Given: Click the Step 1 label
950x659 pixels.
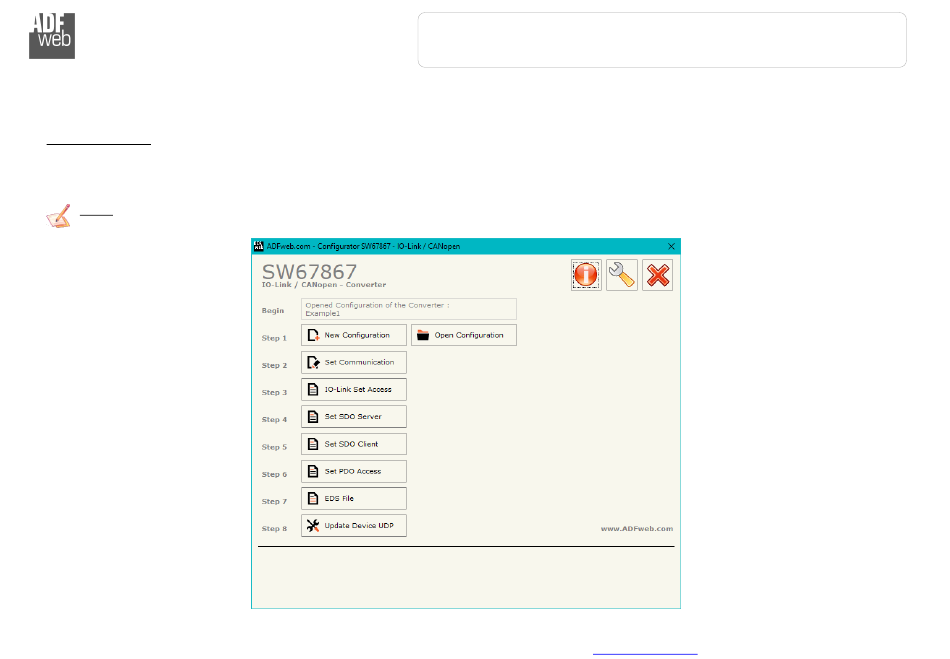Looking at the screenshot, I should pos(274,338).
